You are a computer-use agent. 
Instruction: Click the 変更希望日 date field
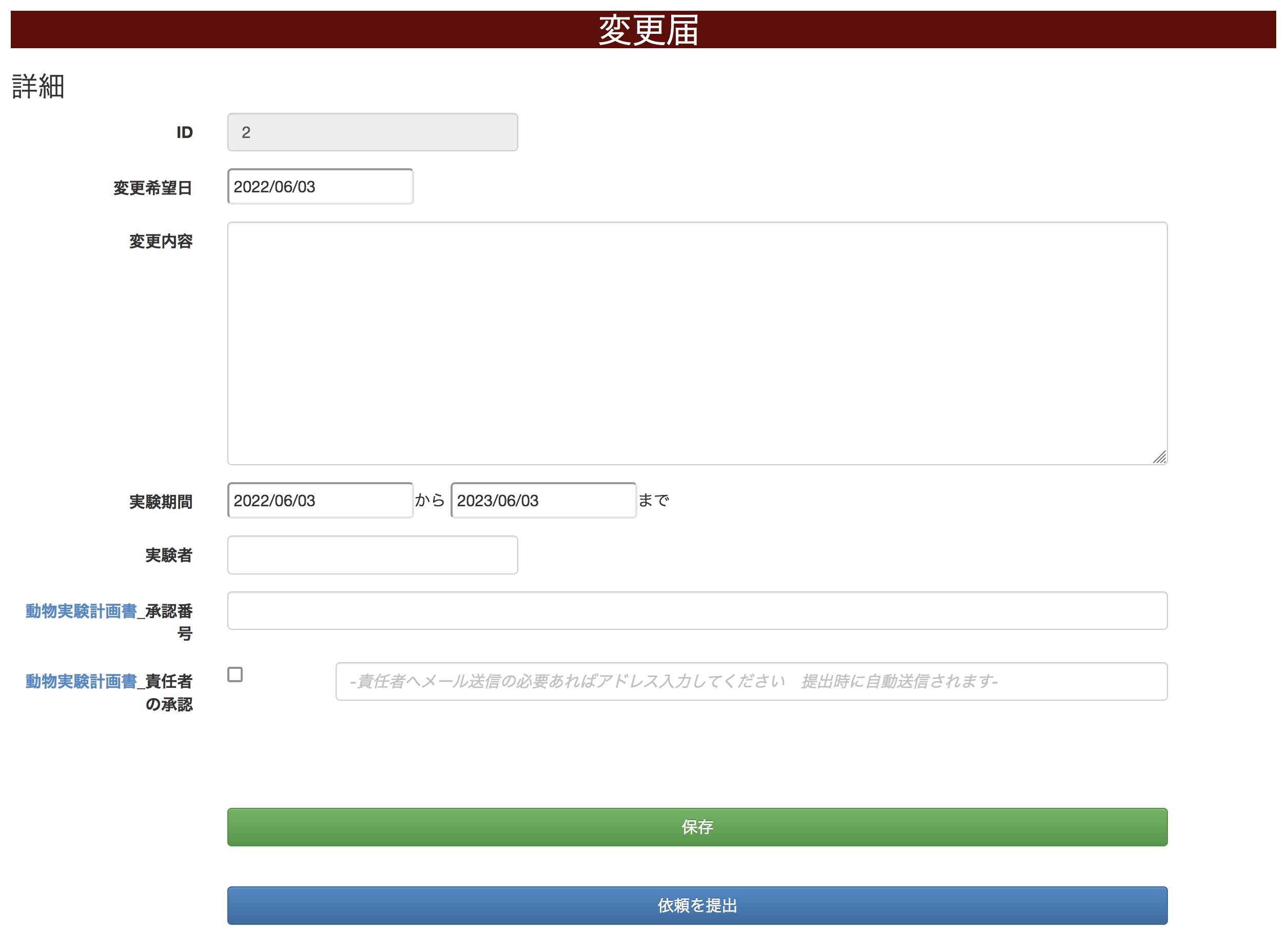[320, 187]
